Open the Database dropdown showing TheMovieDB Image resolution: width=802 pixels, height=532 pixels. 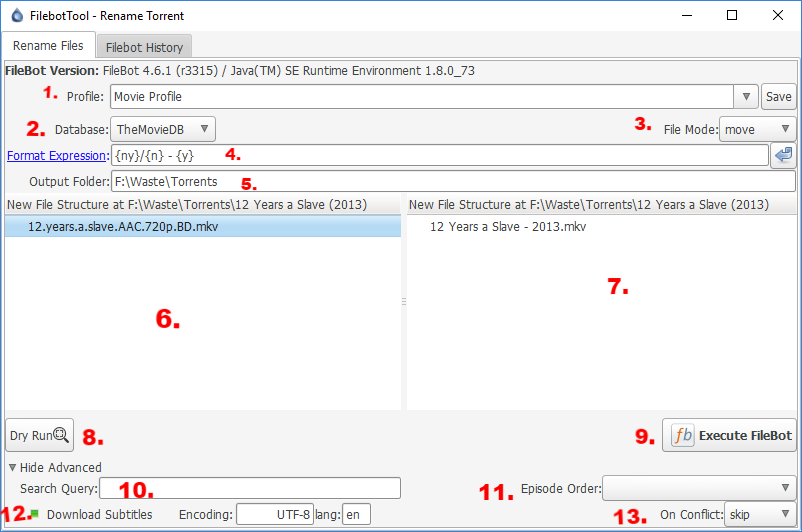pyautogui.click(x=163, y=129)
